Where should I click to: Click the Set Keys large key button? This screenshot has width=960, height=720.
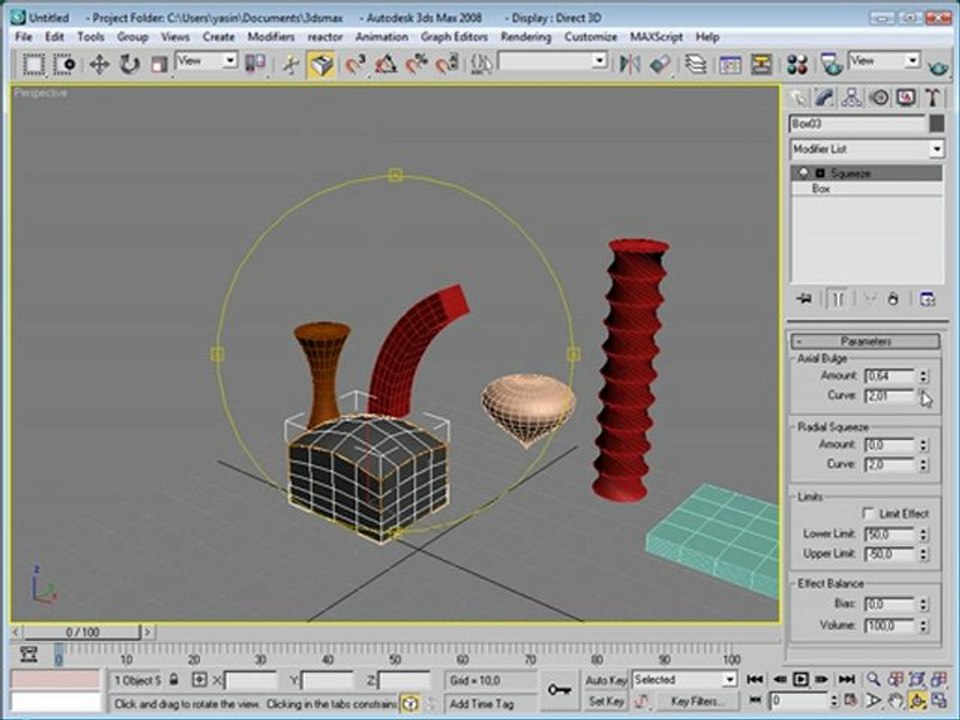tap(559, 690)
